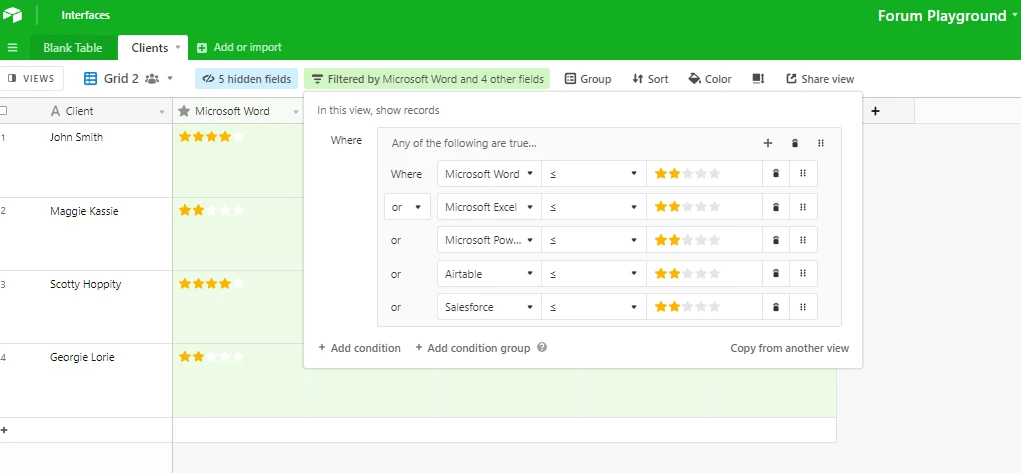Screen dimensions: 1021x473
Task: Open operator dropdown for Microsoft Word condition
Action: coord(594,174)
